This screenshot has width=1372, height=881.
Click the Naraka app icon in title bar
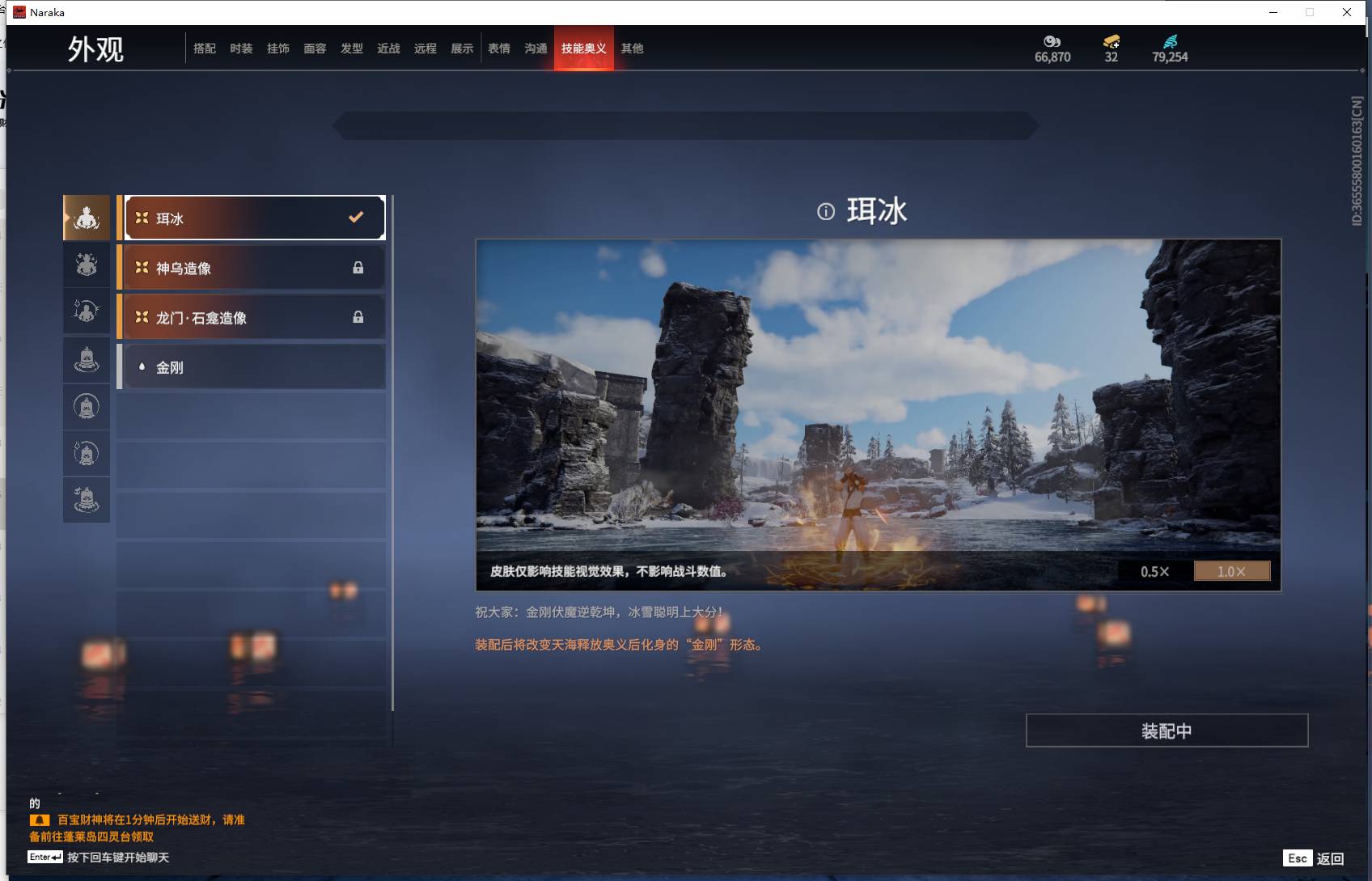tap(19, 12)
